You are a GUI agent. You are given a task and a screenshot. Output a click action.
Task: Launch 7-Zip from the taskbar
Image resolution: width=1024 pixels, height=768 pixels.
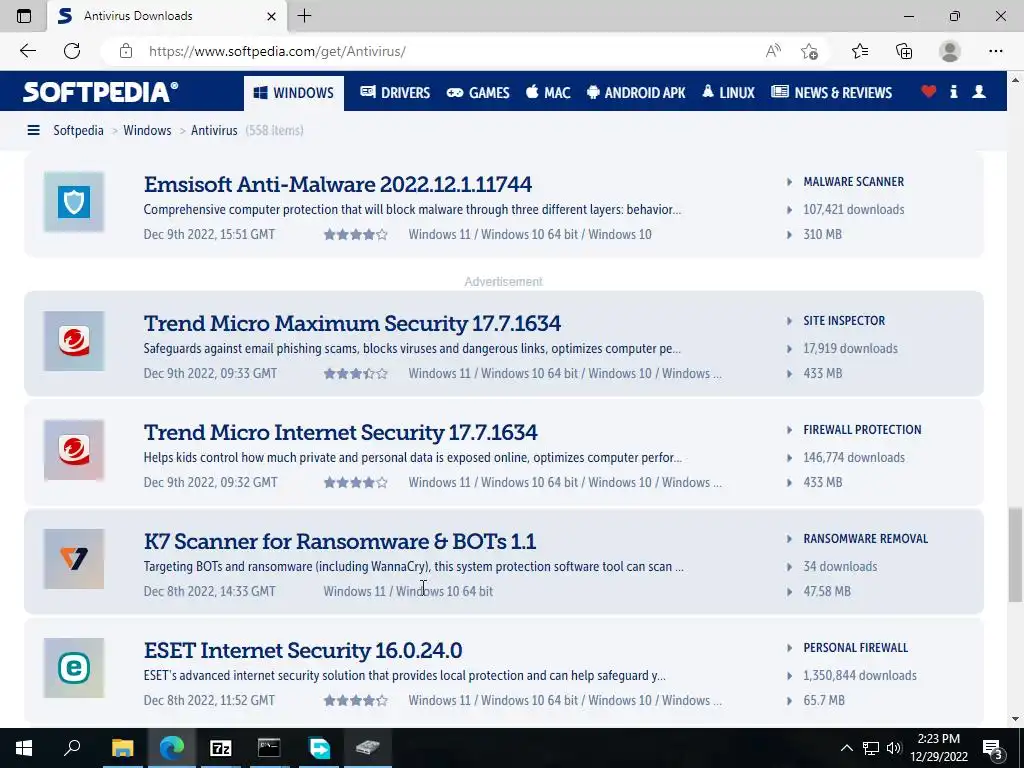coord(221,748)
